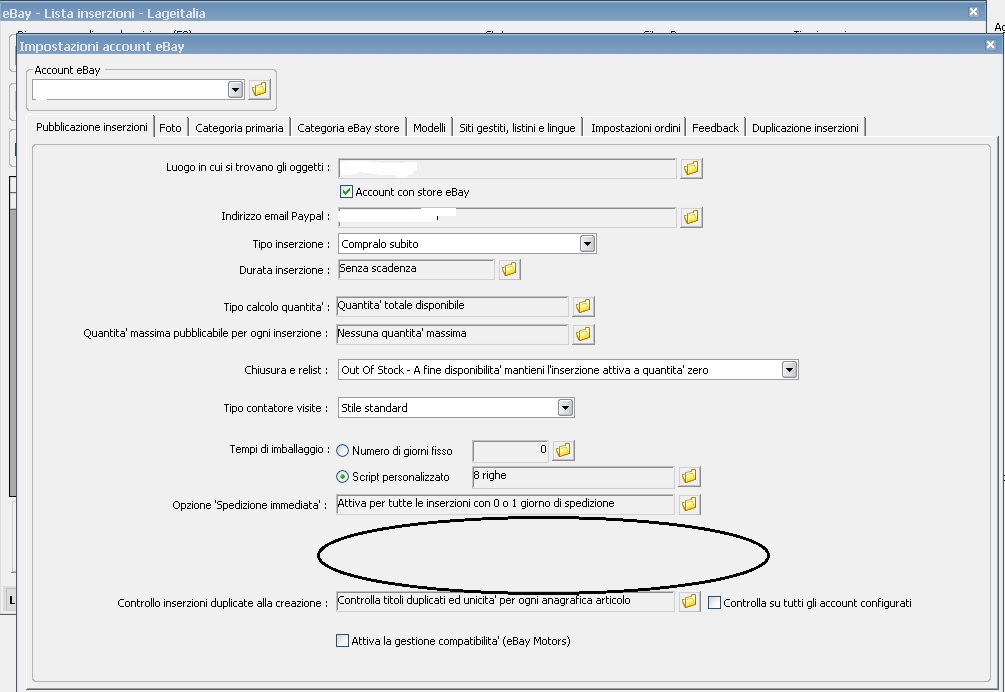Click the Indirizzo email Paypal field

tap(507, 217)
